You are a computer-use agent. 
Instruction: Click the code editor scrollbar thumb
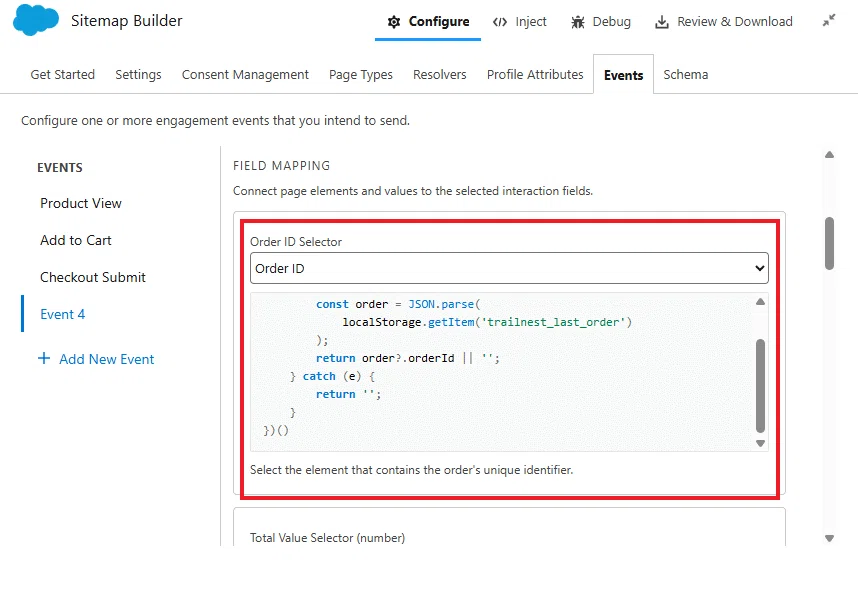tap(760, 386)
